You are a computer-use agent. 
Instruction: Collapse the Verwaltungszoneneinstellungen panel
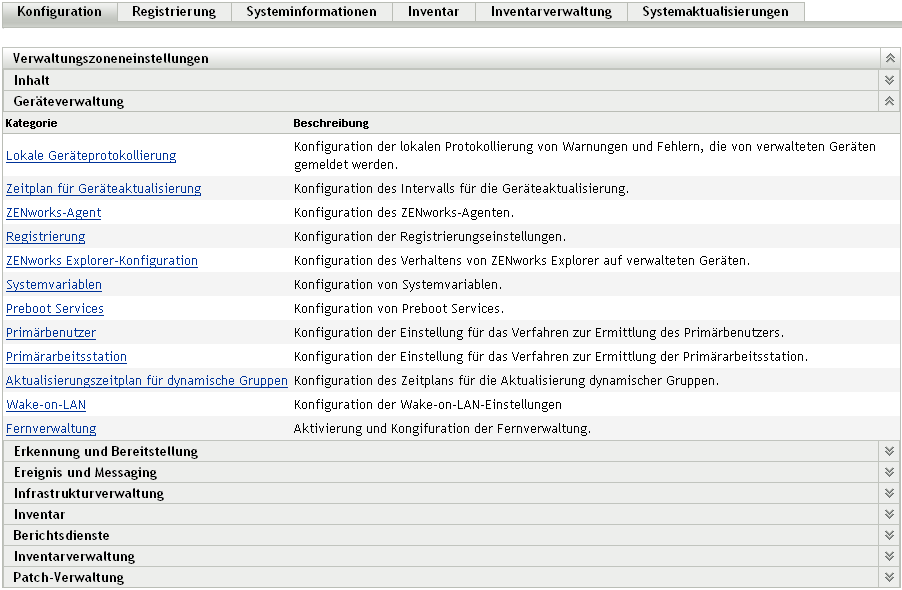(x=889, y=58)
